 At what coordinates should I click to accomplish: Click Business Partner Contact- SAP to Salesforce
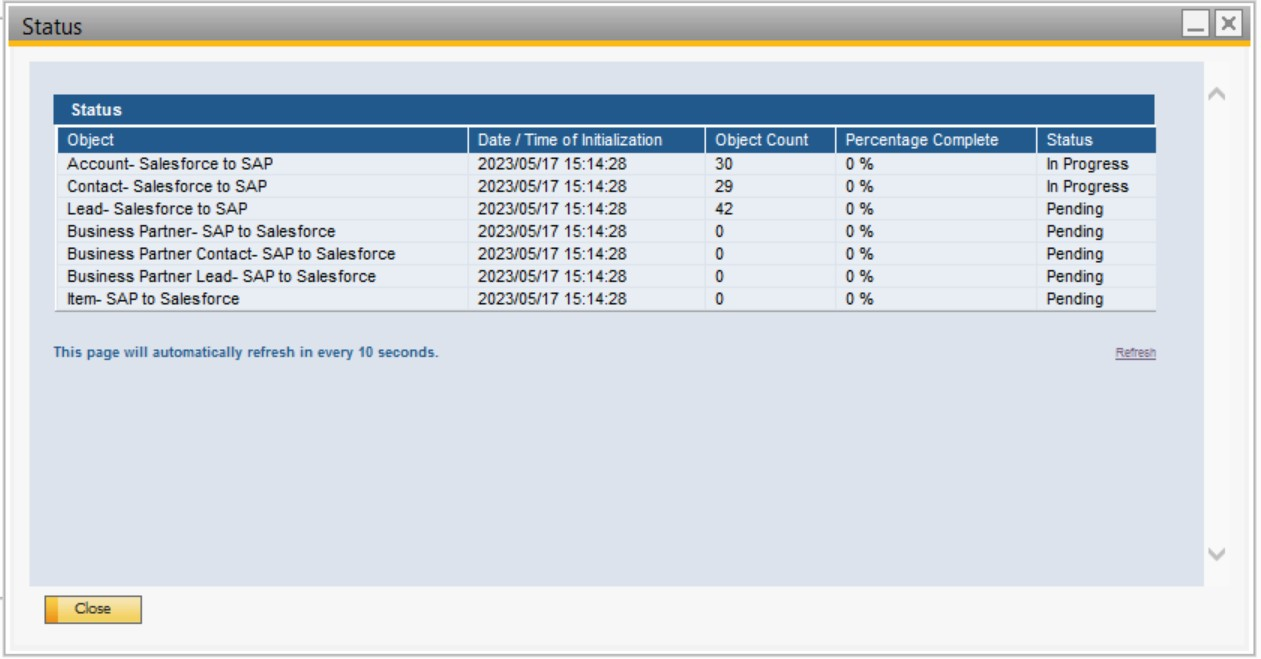(x=231, y=254)
